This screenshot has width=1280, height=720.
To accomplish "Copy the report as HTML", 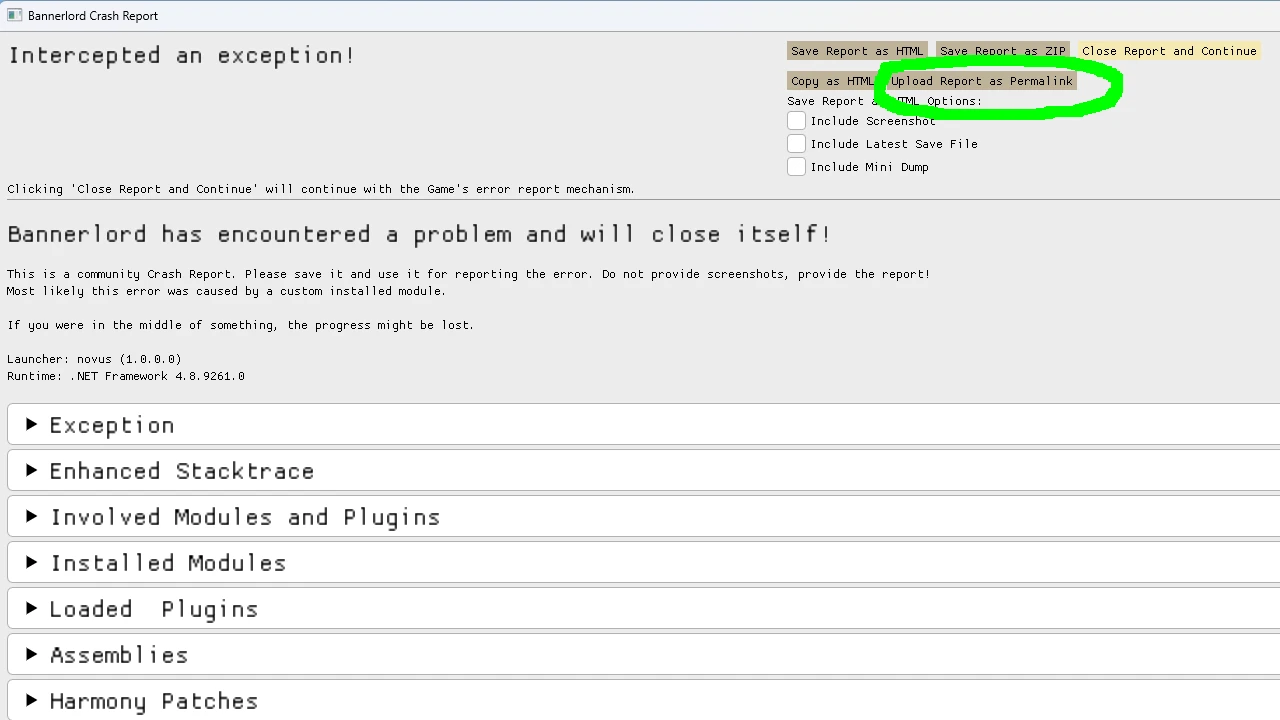I will pyautogui.click(x=832, y=81).
